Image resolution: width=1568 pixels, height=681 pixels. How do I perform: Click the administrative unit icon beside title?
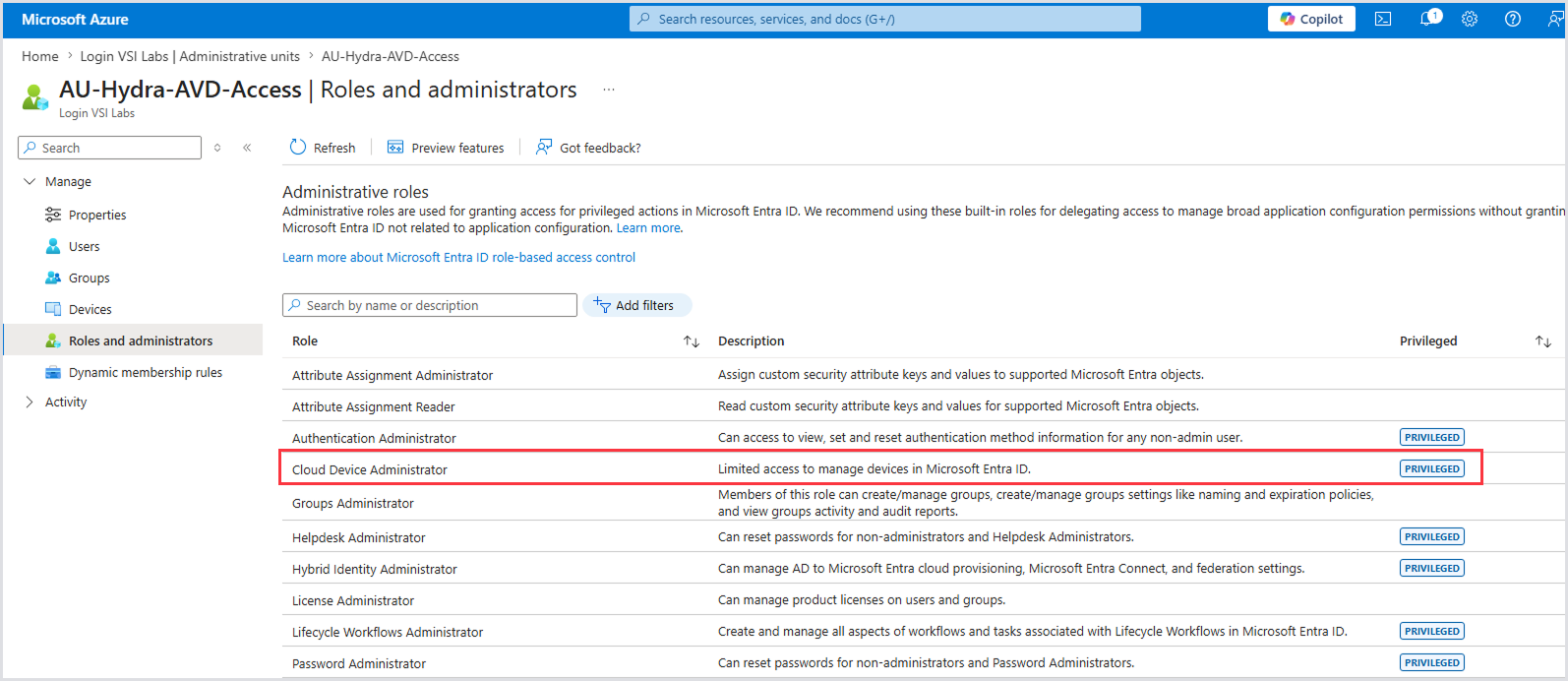point(35,96)
